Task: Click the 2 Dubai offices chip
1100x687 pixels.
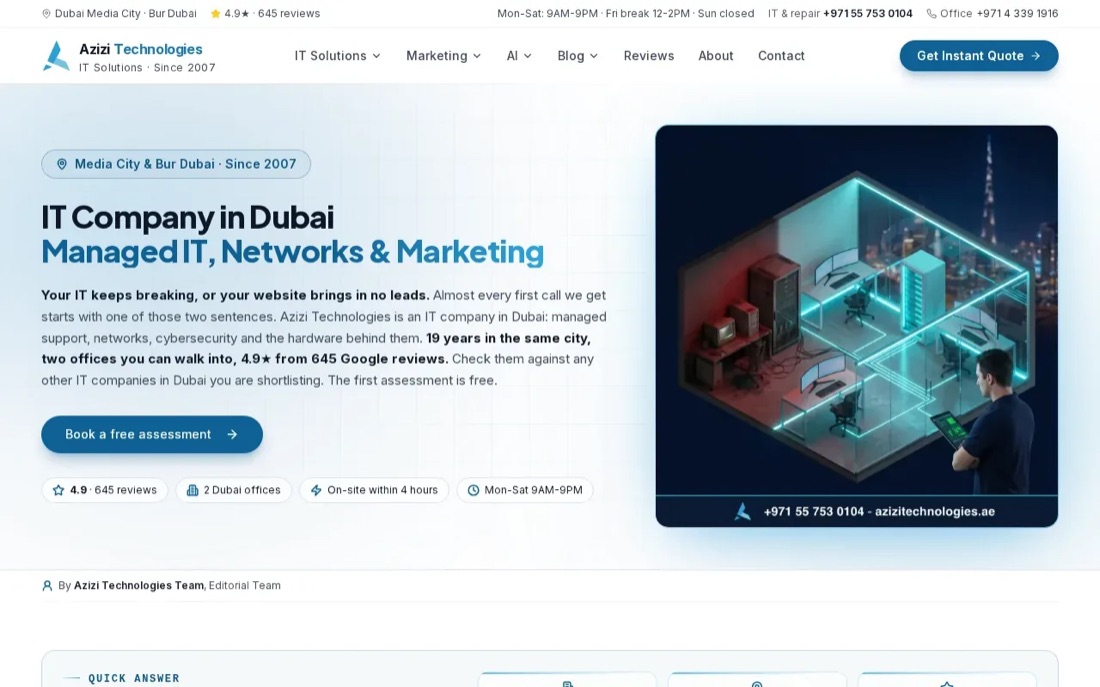Action: pos(235,490)
